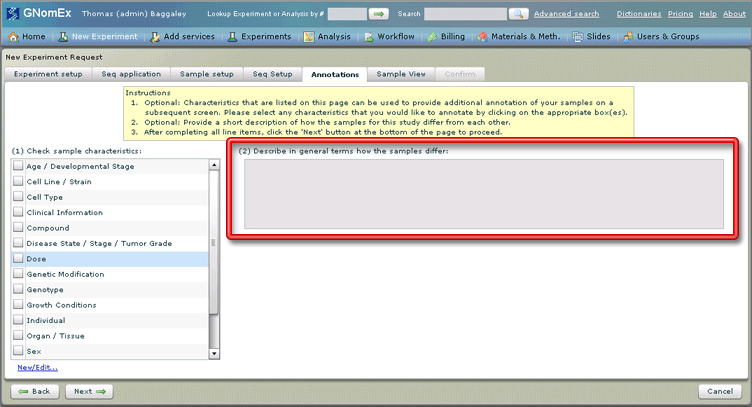752x407 pixels.
Task: Check the Genotype checkbox
Action: tap(18, 289)
